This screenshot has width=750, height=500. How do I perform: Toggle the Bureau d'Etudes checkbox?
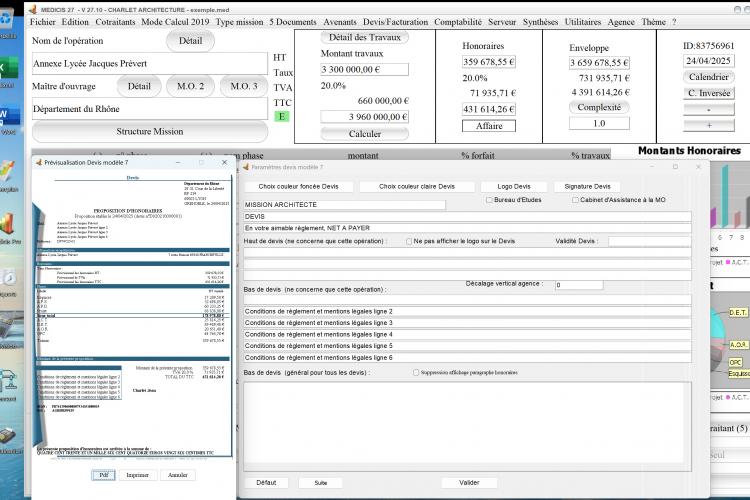[x=489, y=200]
